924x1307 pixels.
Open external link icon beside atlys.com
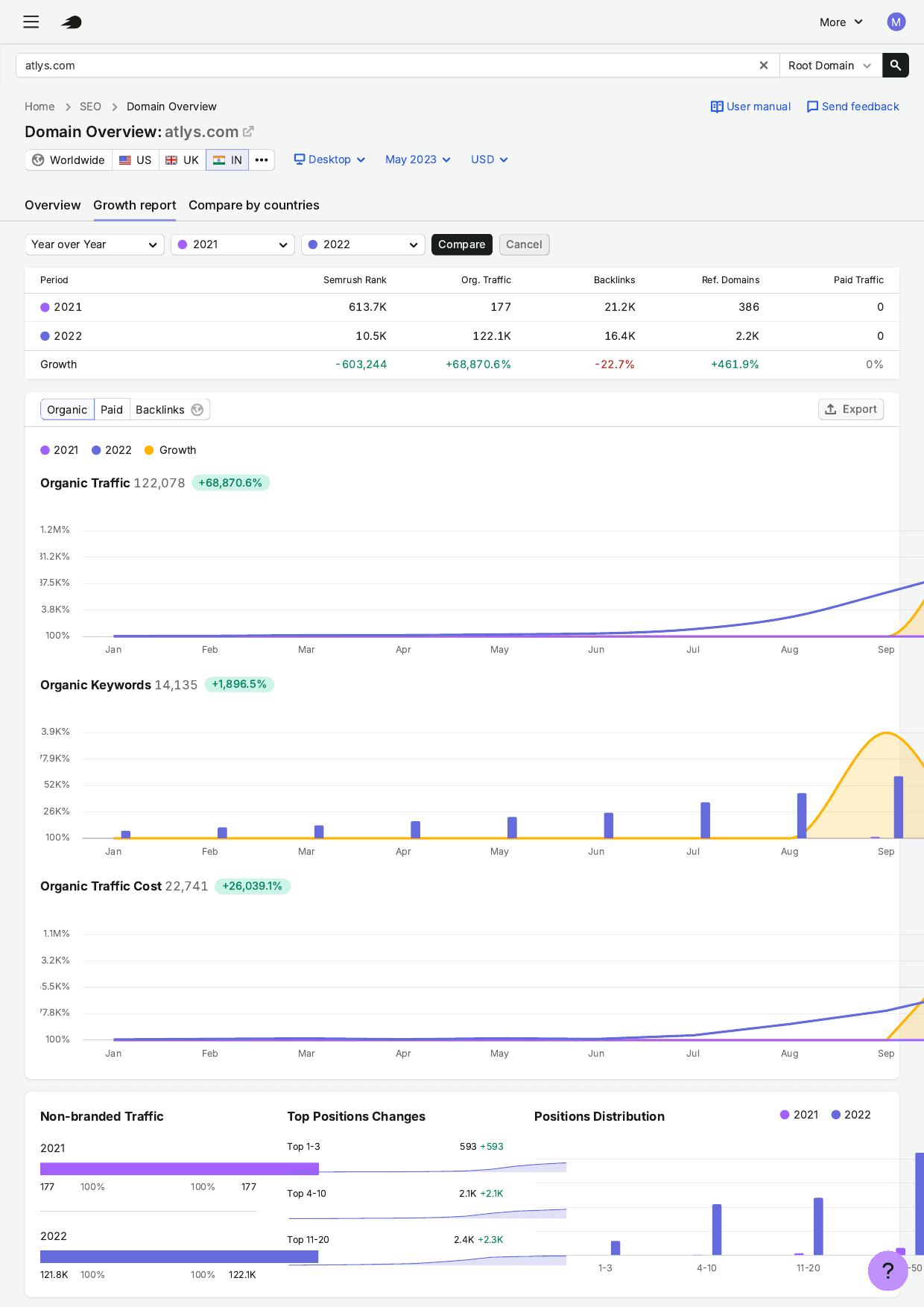coord(248,132)
